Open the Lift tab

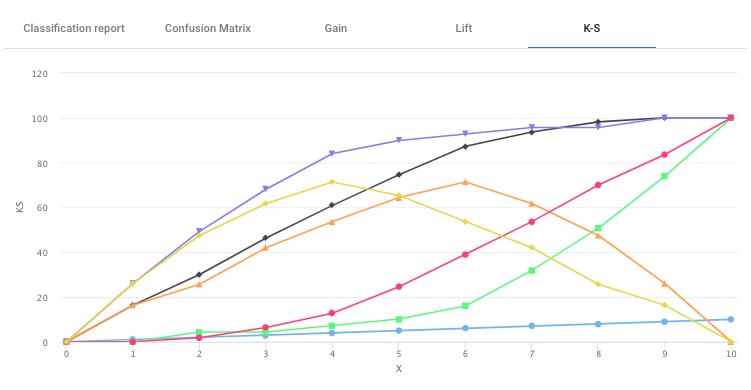pyautogui.click(x=464, y=28)
